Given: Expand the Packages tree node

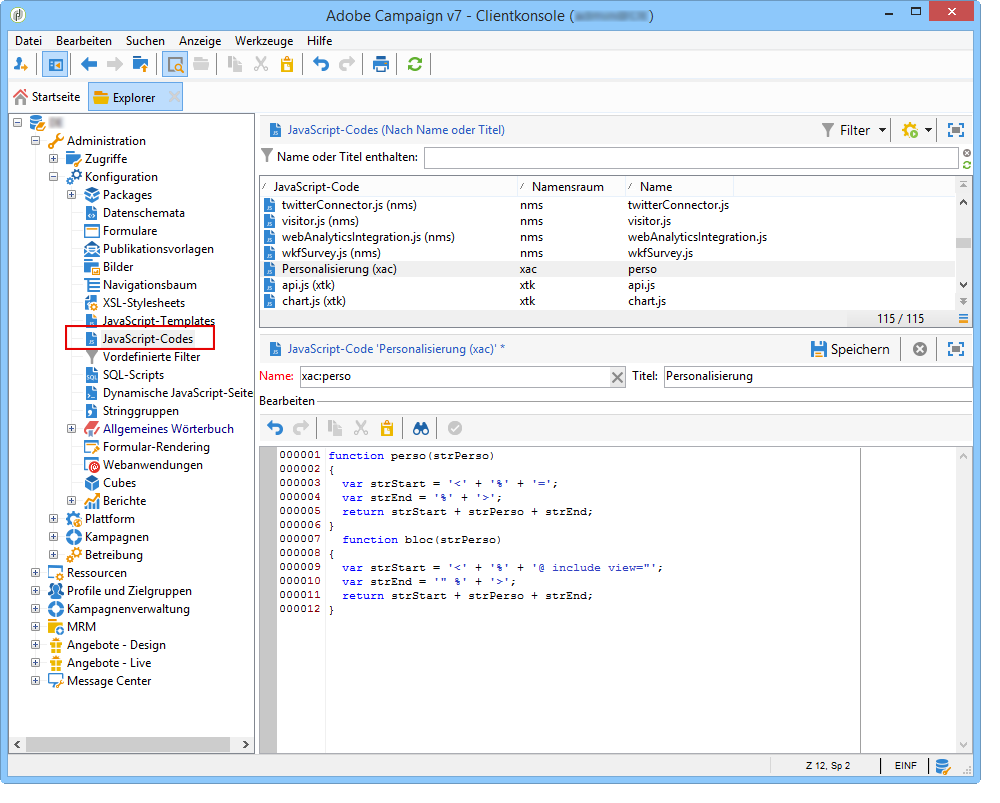Looking at the screenshot, I should point(72,195).
